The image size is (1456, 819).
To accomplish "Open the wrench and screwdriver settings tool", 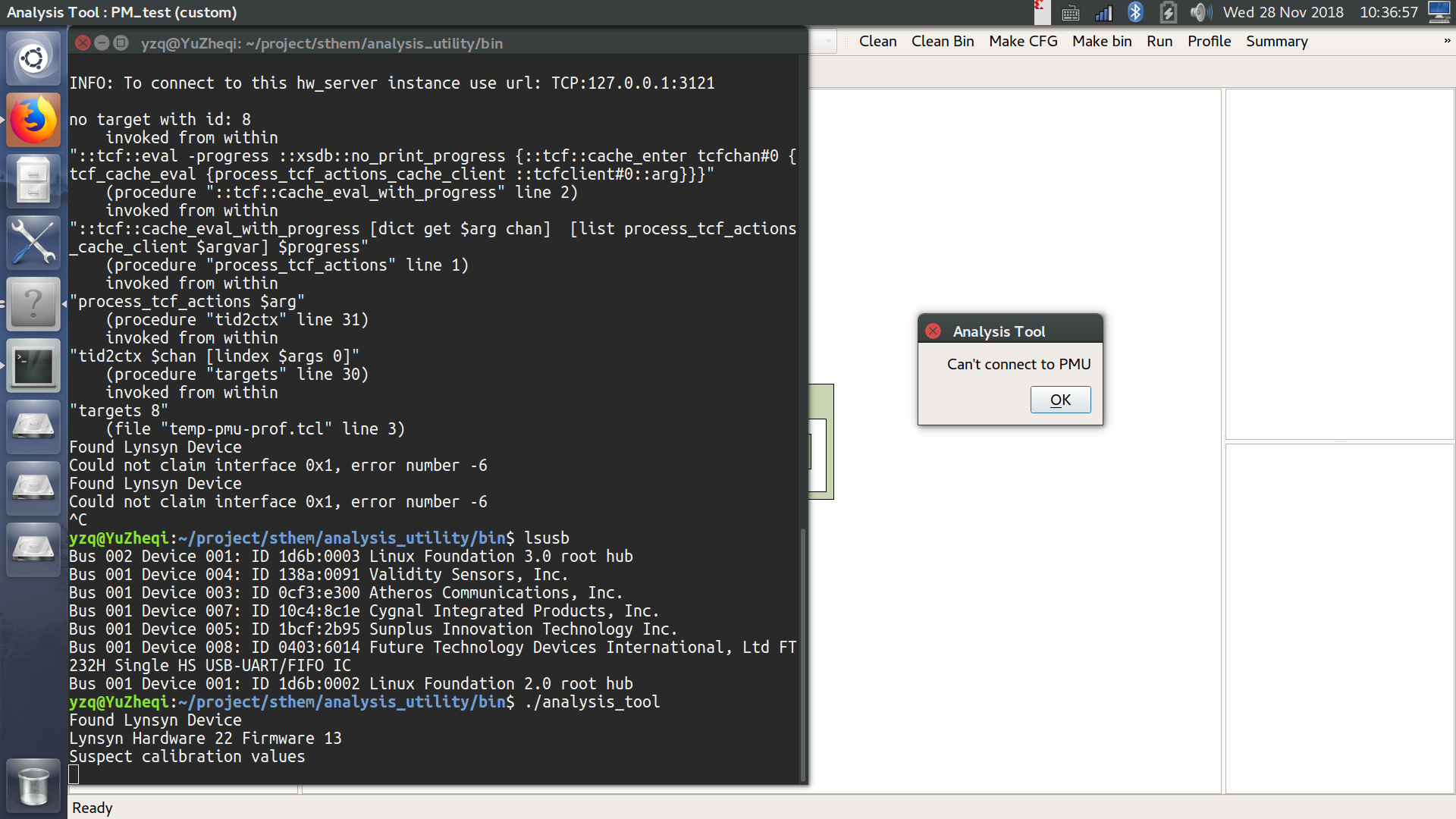I will pyautogui.click(x=33, y=243).
